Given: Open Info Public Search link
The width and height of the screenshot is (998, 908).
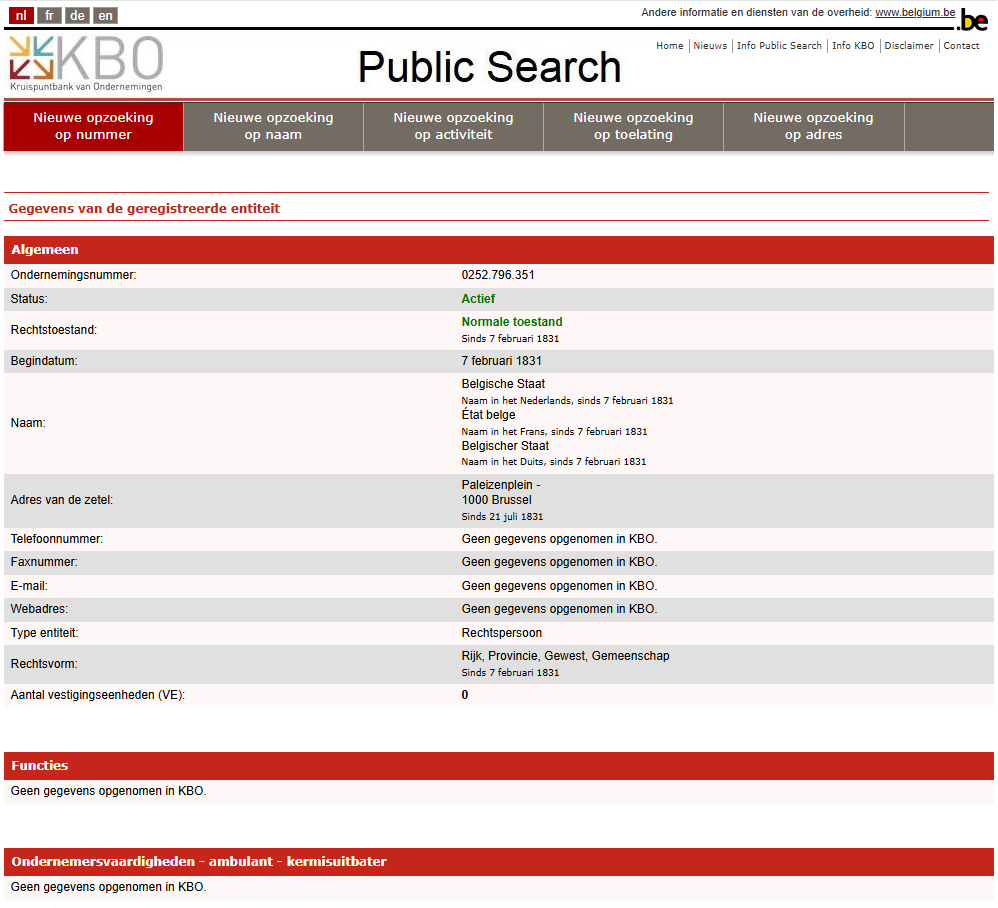Looking at the screenshot, I should (x=779, y=46).
